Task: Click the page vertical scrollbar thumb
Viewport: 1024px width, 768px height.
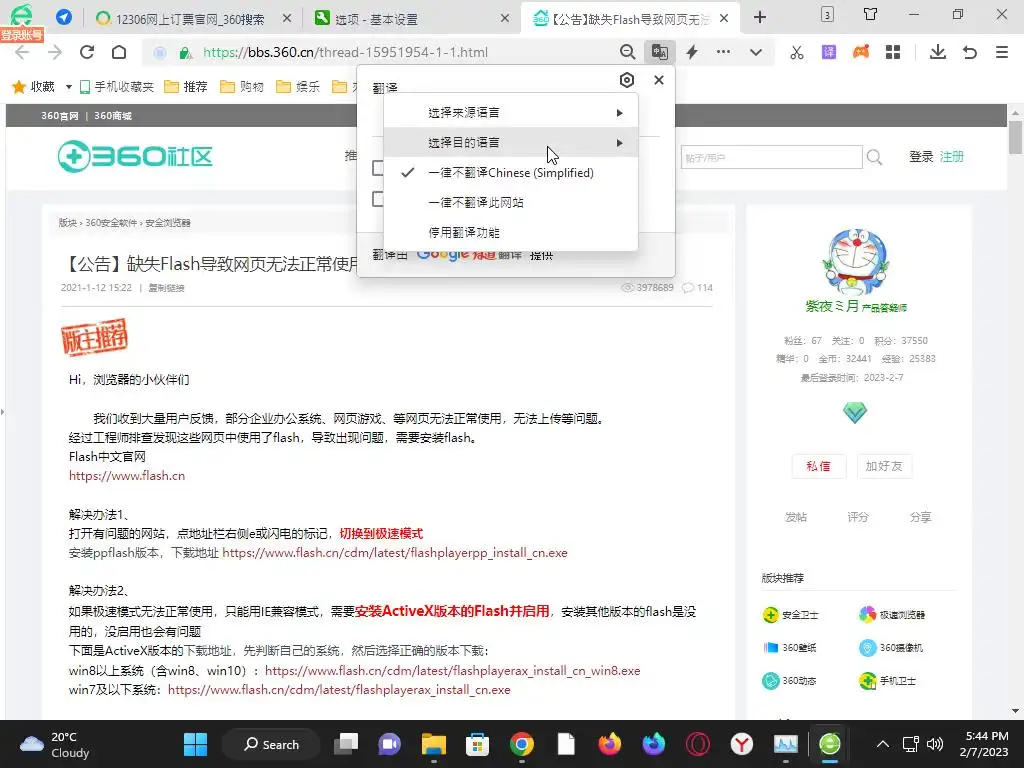Action: (1015, 138)
